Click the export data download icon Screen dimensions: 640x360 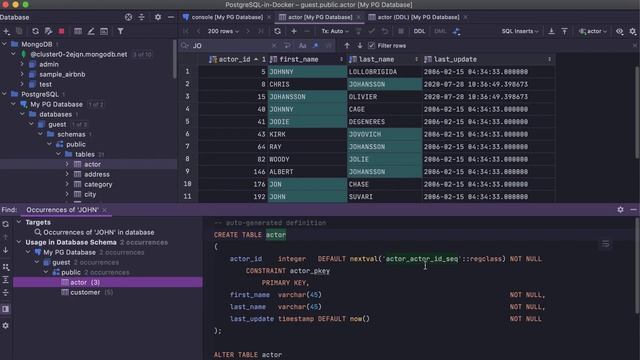551,31
